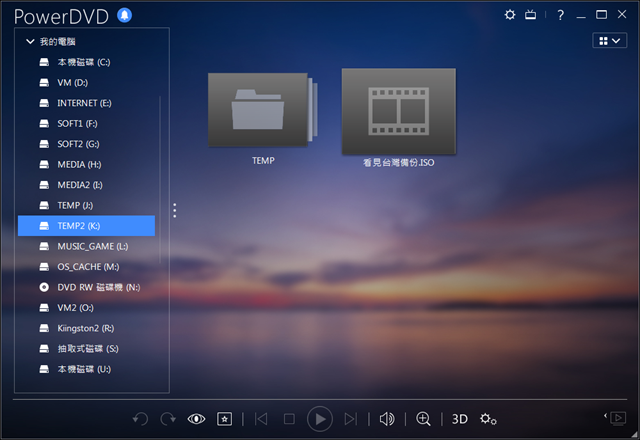The height and width of the screenshot is (440, 640).
Task: Select SOFT1 (F:) drive
Action: [x=87, y=123]
